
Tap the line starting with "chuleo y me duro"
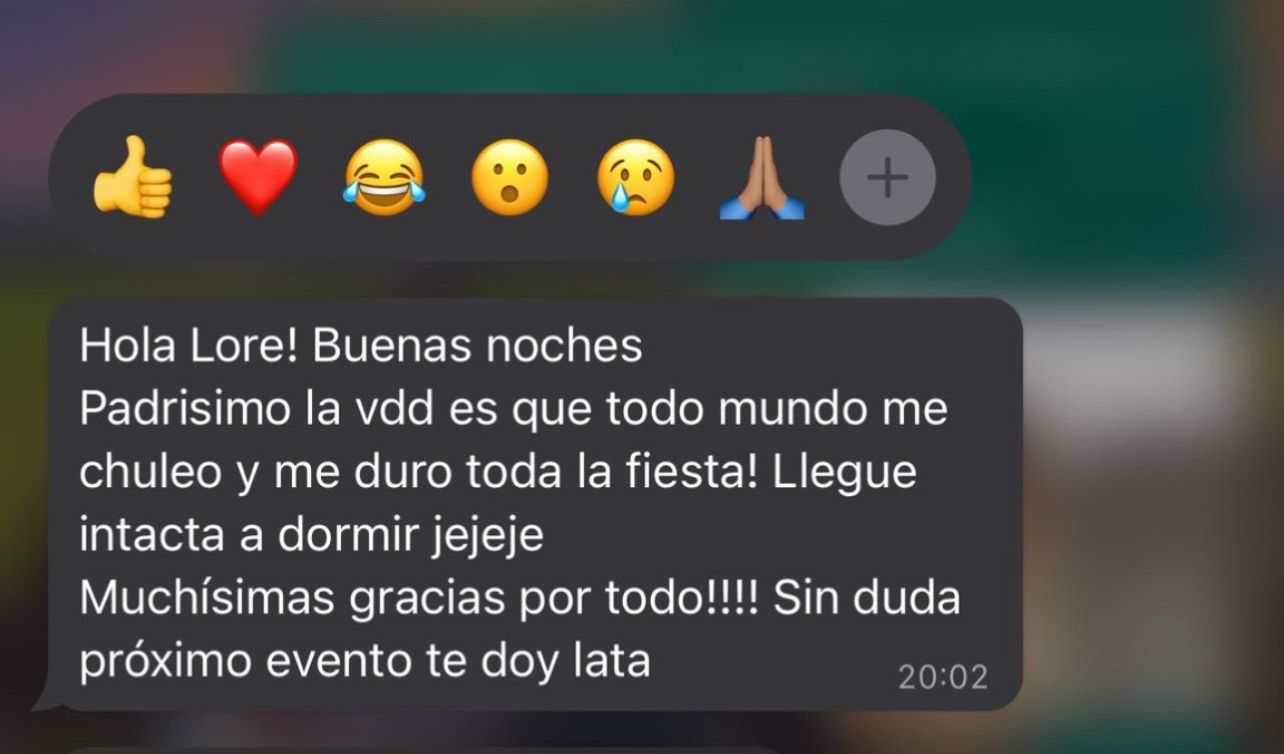click(497, 472)
